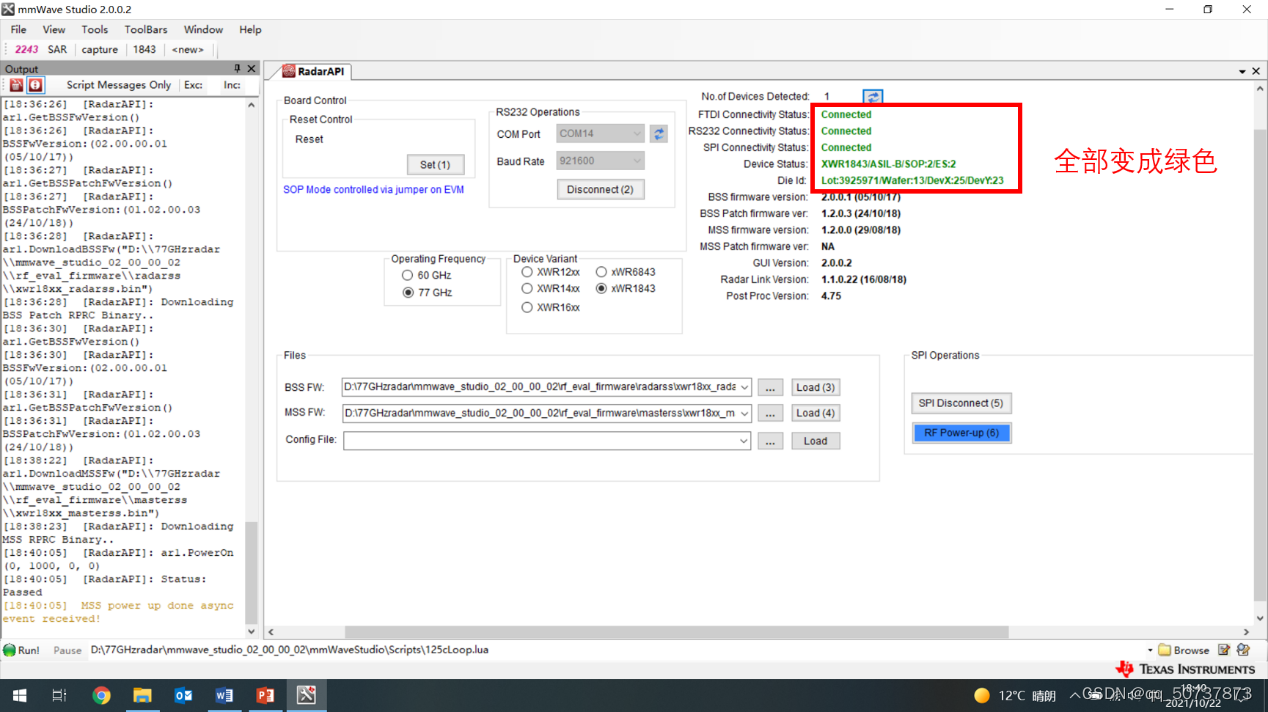1268x712 pixels.
Task: Click SPI Disconnect (5) button
Action: 961,403
